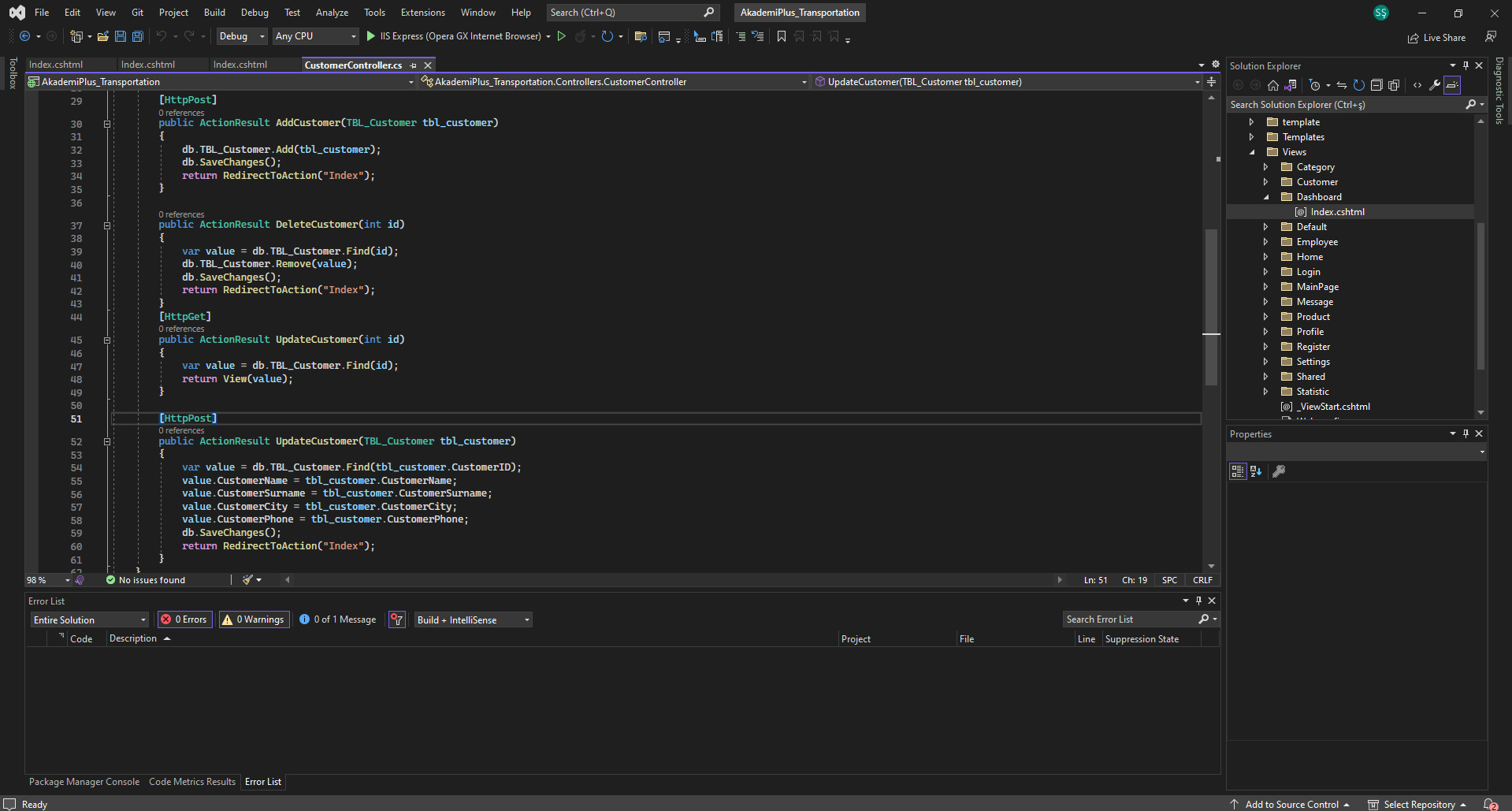This screenshot has height=811, width=1512.
Task: Click the Undo icon in the toolbar
Action: tap(161, 36)
